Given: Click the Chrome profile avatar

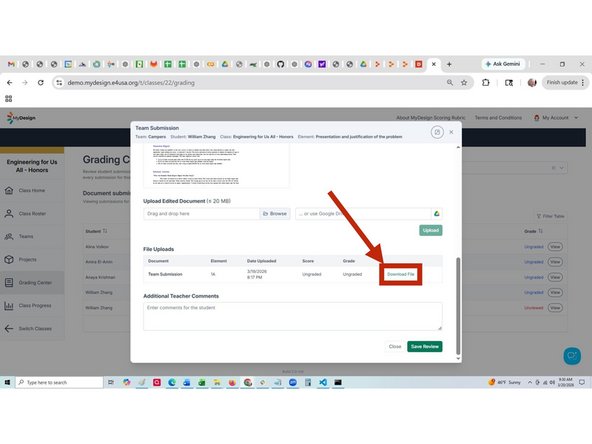Looking at the screenshot, I should [532, 82].
